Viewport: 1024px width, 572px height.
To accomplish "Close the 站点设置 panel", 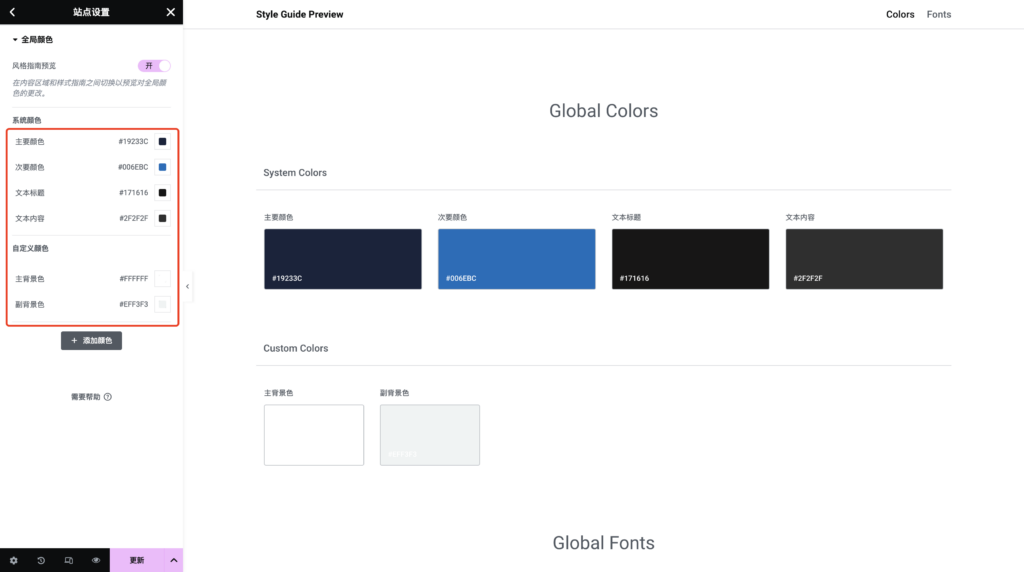I will pyautogui.click(x=170, y=12).
